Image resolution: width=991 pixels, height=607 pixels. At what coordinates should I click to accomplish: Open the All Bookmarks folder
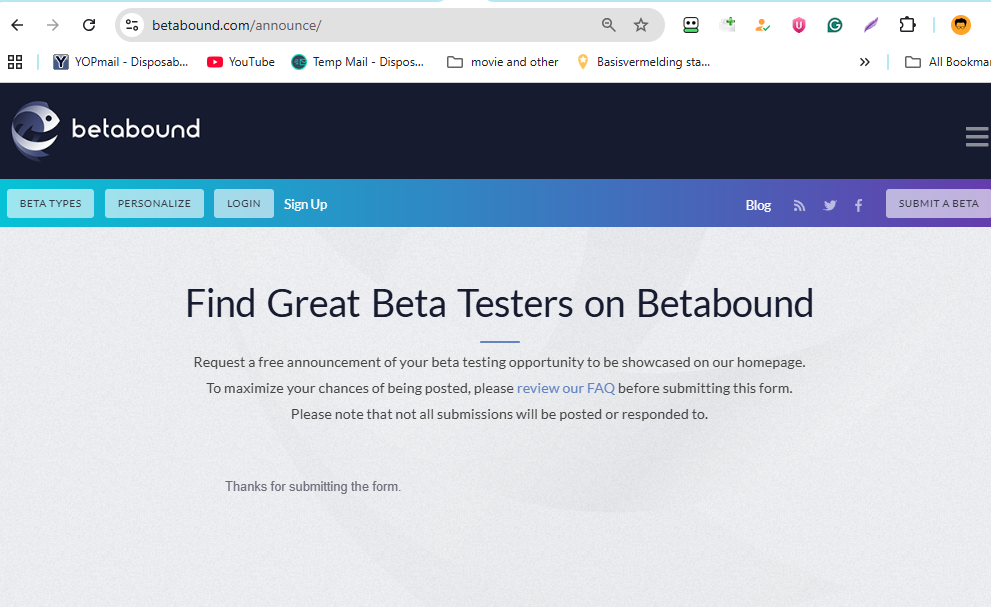tap(945, 62)
